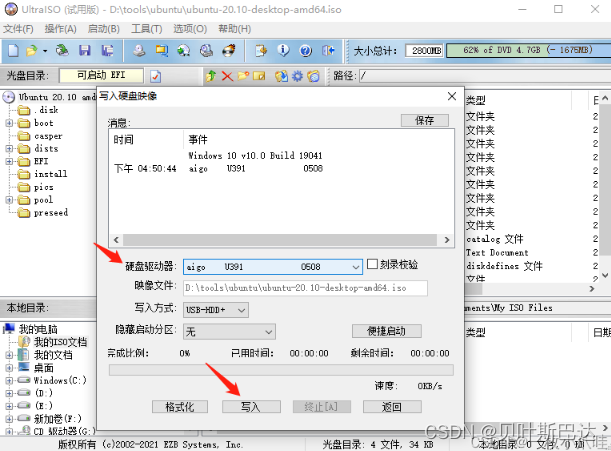Screen dimensions: 611x451
Task: Close the 写入硬盘映像 dialog
Action: click(x=452, y=96)
